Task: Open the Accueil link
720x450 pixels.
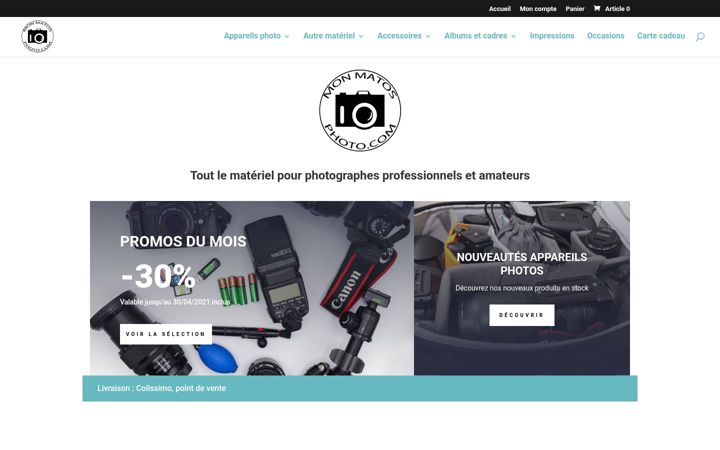Action: 500,9
